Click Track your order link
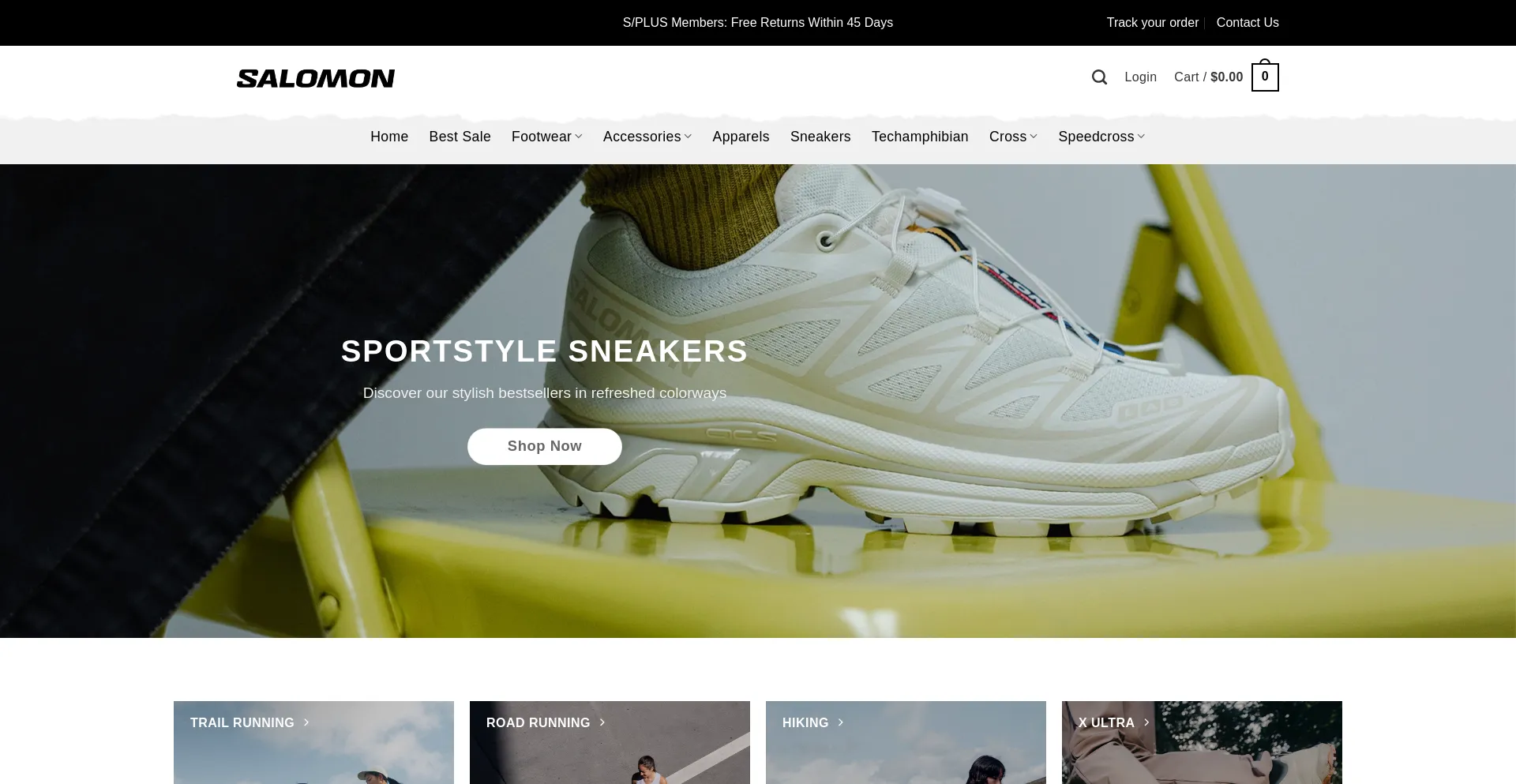The image size is (1516, 784). click(x=1153, y=23)
